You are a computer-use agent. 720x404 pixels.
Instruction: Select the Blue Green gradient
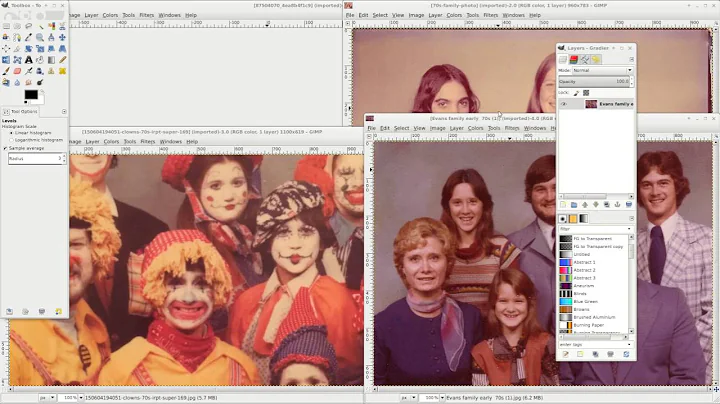coord(595,302)
